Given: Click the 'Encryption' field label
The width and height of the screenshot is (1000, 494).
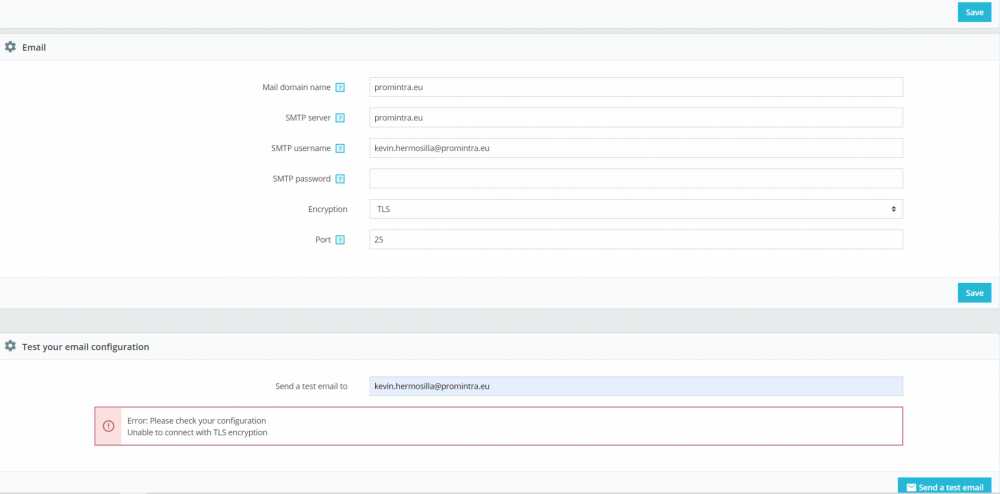Looking at the screenshot, I should (328, 209).
